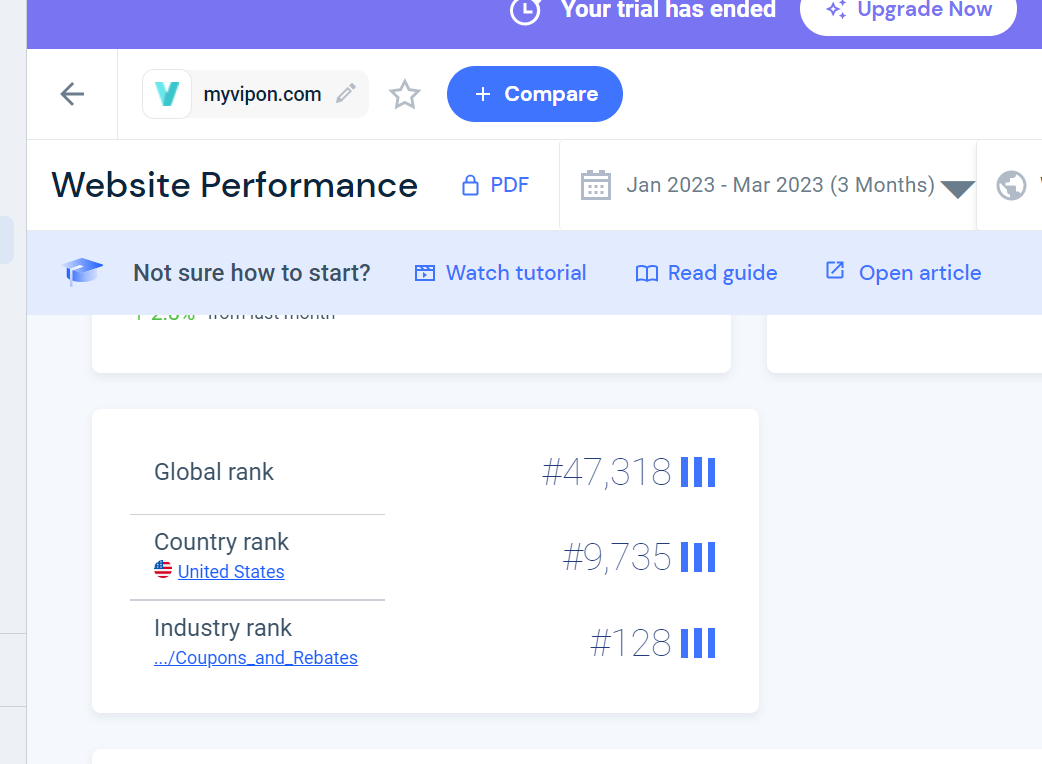Open the calendar icon for date range
Image resolution: width=1042 pixels, height=764 pixels.
coord(595,185)
